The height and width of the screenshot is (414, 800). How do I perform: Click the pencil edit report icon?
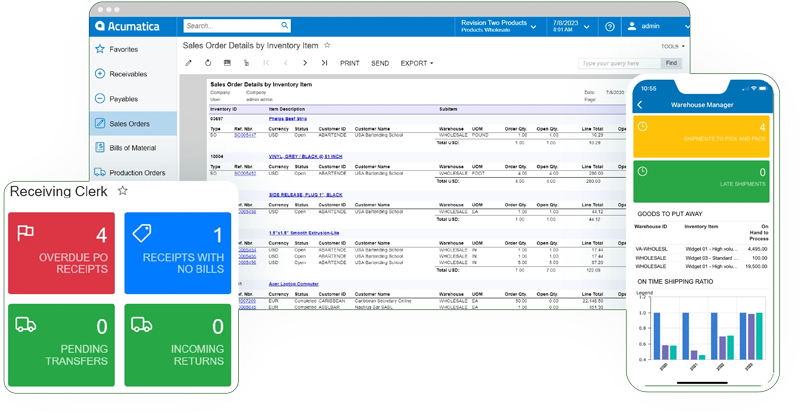pyautogui.click(x=188, y=63)
